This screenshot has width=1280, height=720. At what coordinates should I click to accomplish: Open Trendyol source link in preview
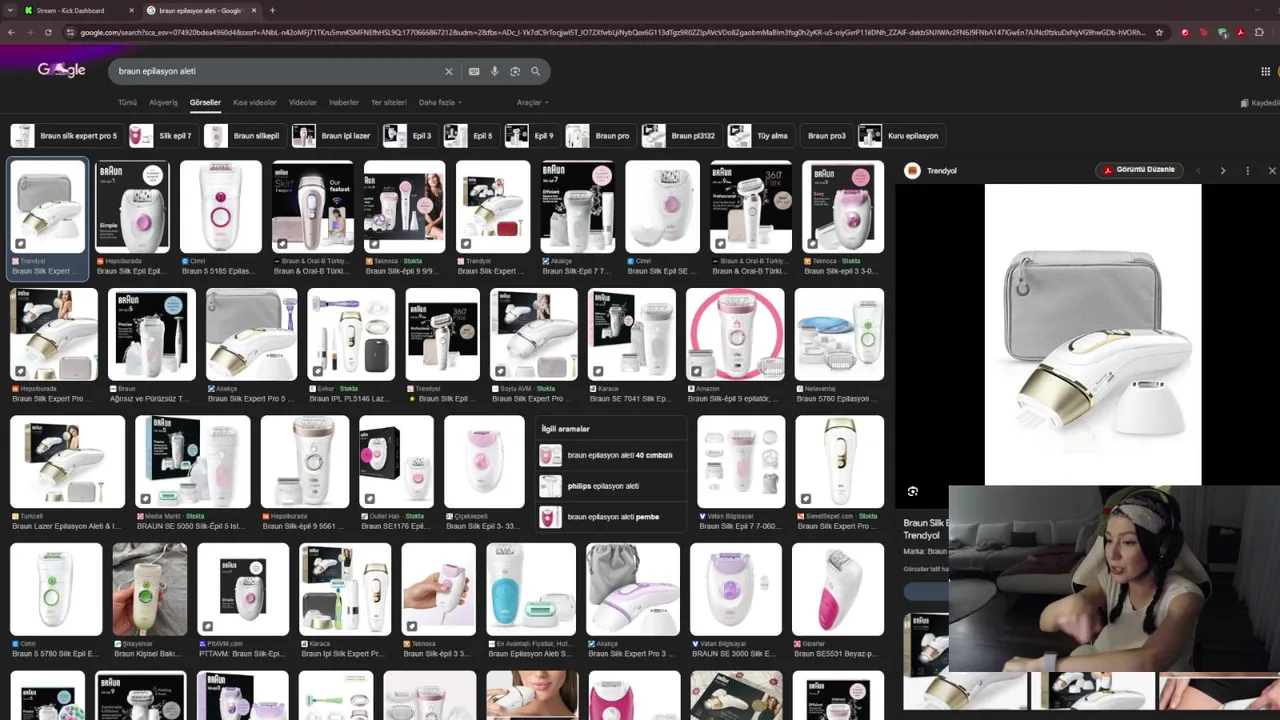pyautogui.click(x=931, y=171)
